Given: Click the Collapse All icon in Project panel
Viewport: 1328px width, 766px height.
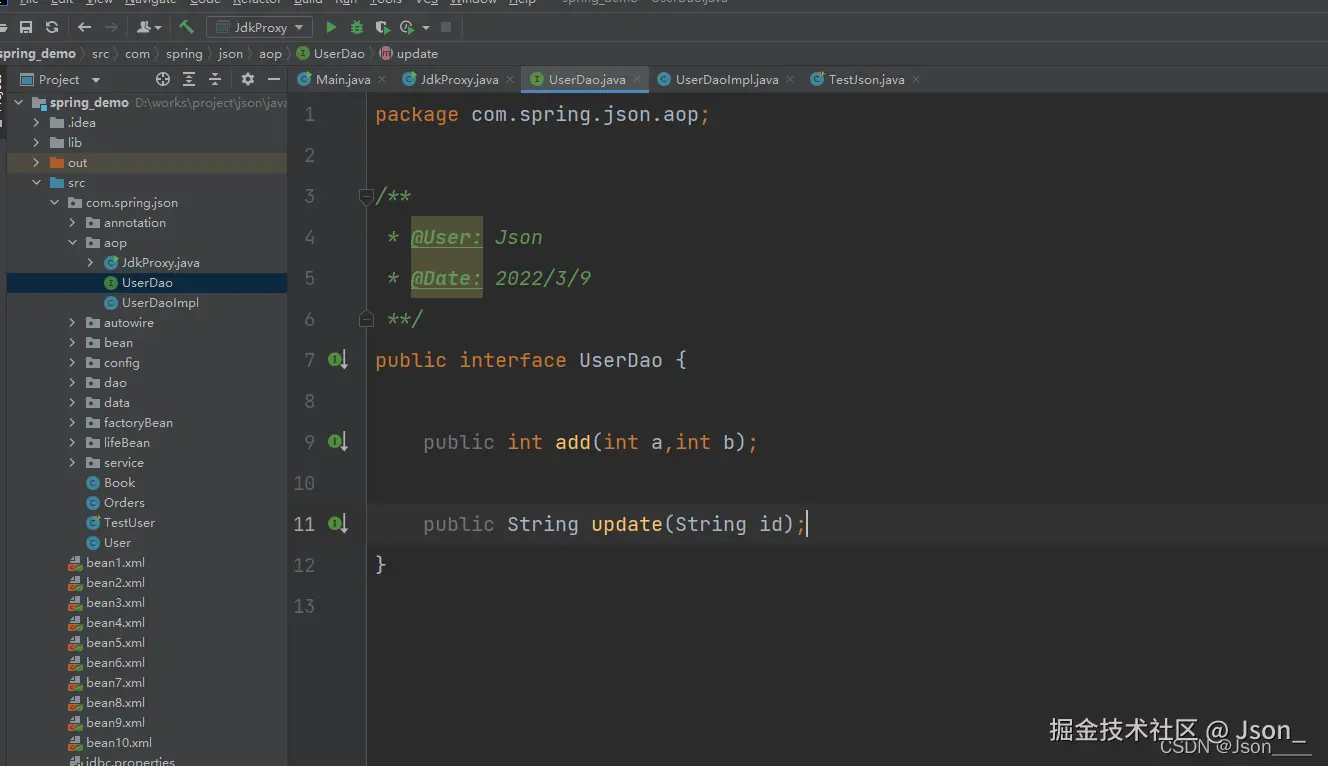Looking at the screenshot, I should (215, 79).
